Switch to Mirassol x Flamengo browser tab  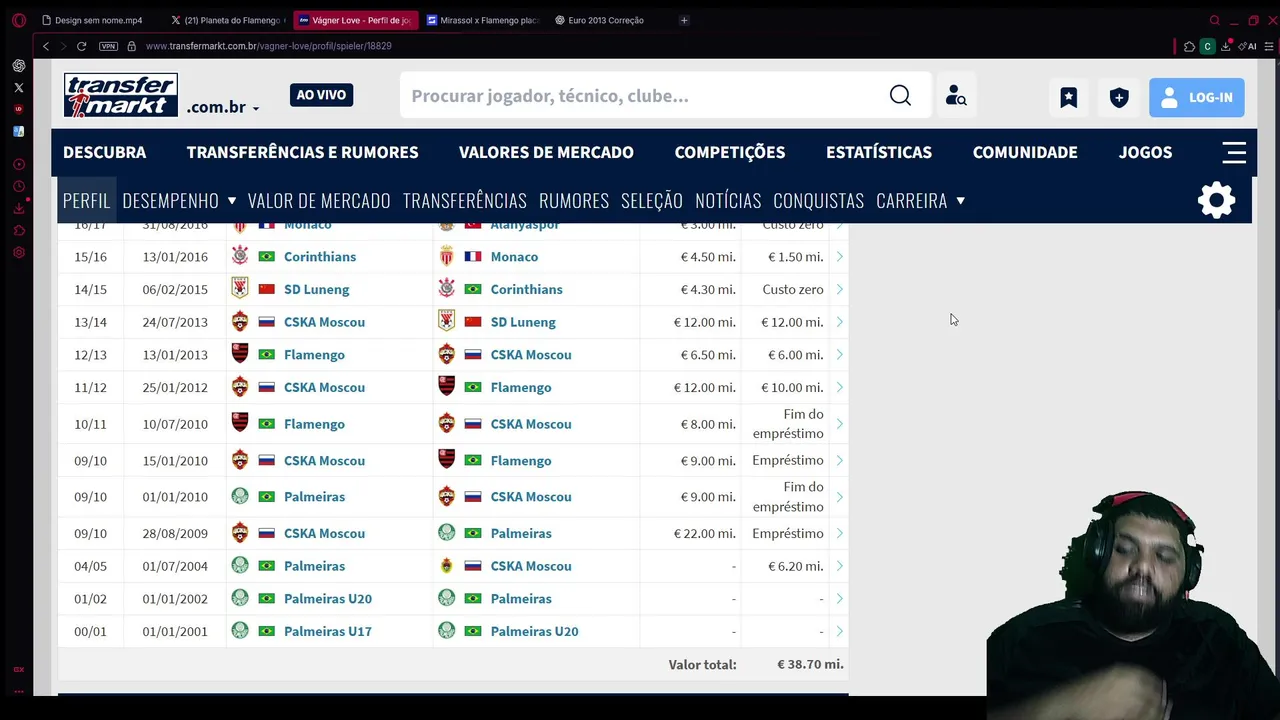483,20
